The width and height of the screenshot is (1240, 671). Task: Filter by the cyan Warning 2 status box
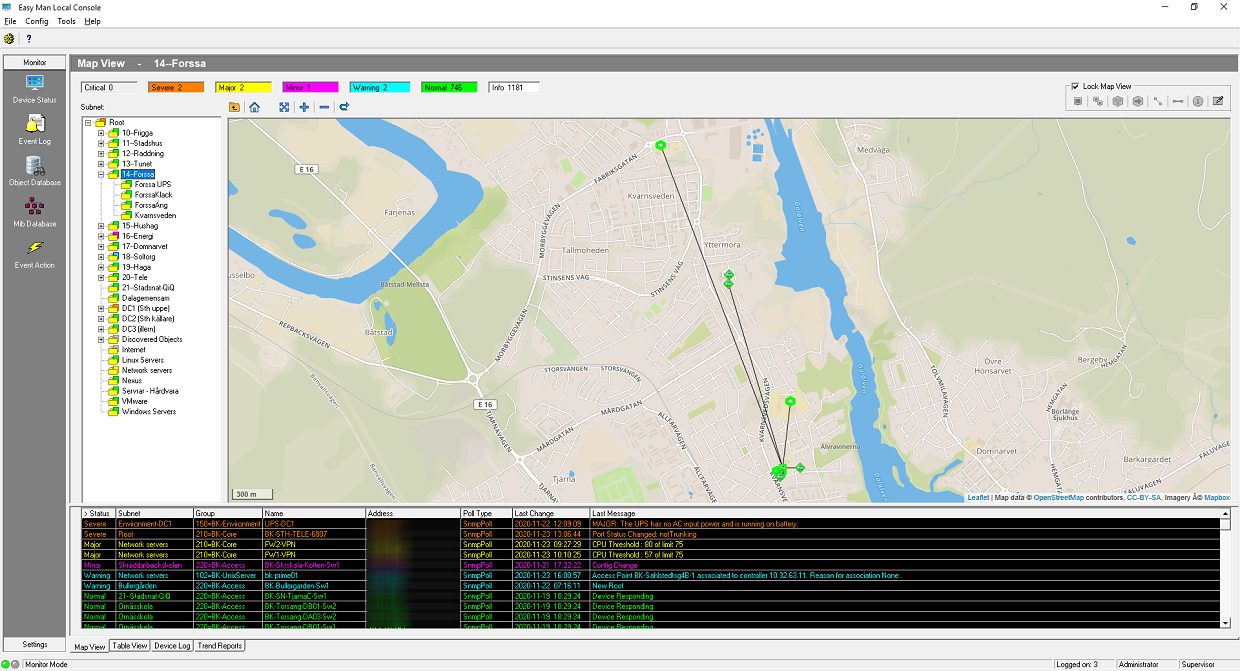pos(381,88)
